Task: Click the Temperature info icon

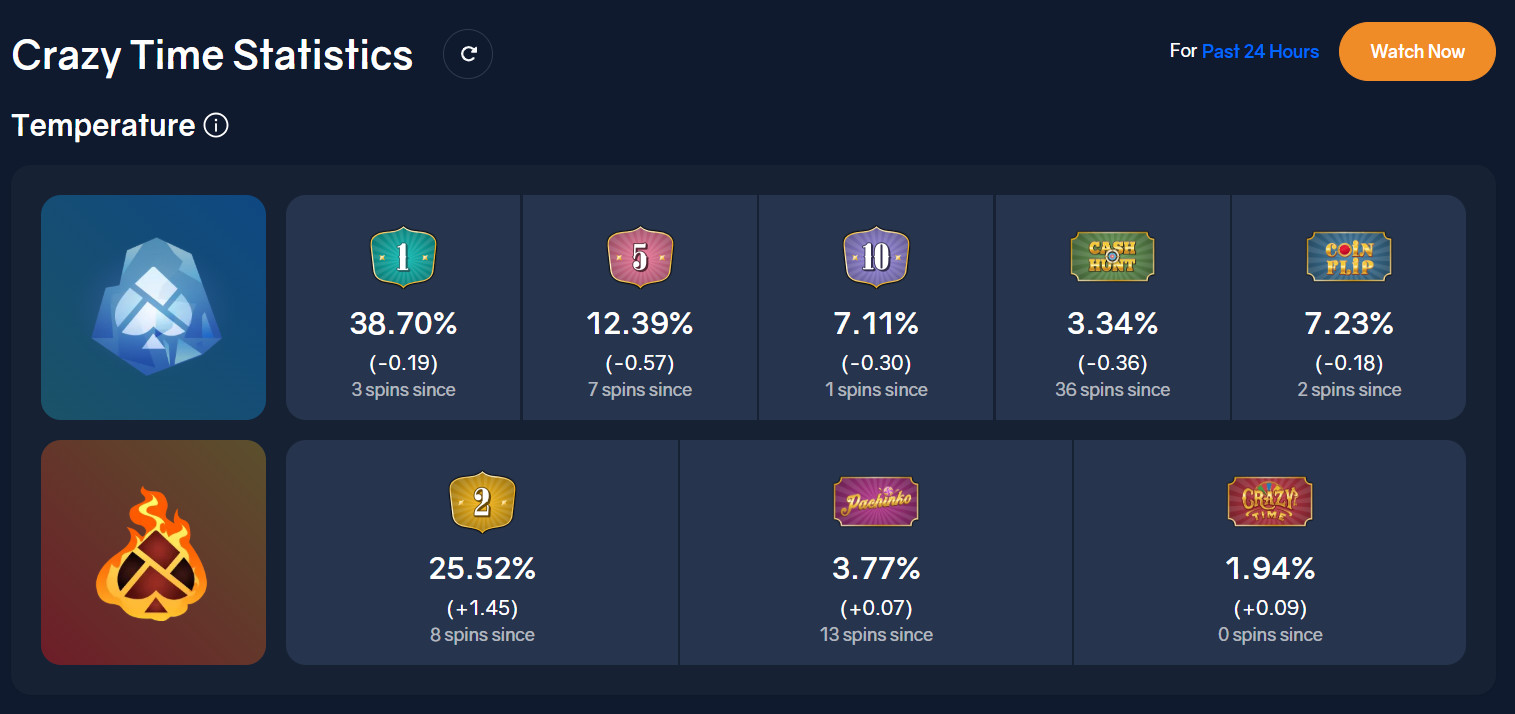Action: [x=216, y=126]
